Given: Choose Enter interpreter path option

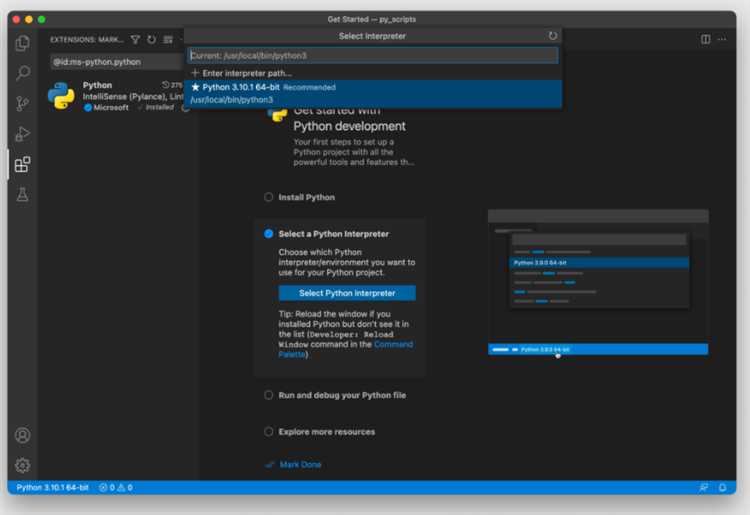Looking at the screenshot, I should point(373,73).
